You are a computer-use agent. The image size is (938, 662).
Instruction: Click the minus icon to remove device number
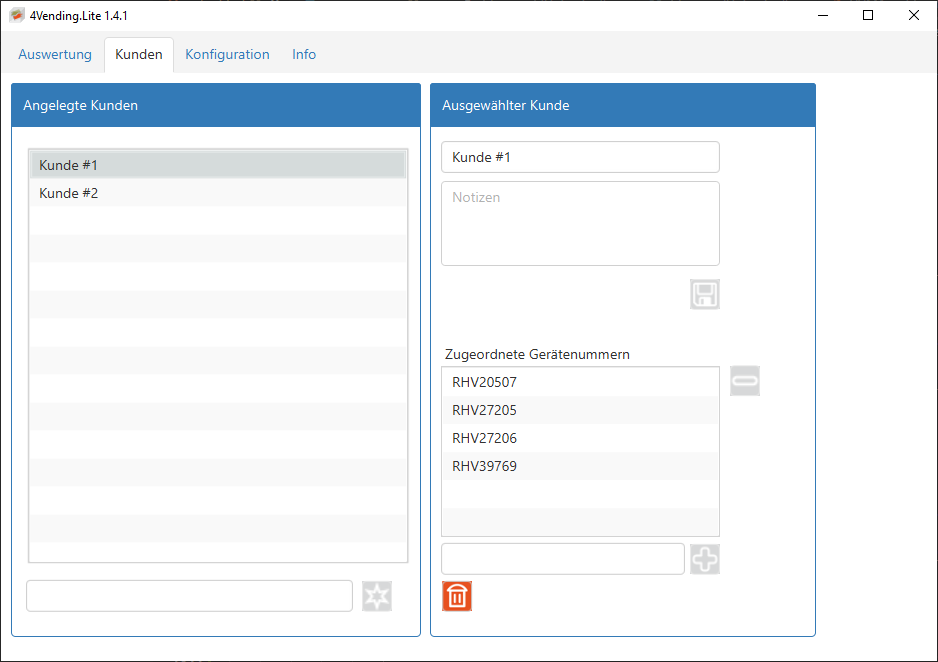(745, 381)
